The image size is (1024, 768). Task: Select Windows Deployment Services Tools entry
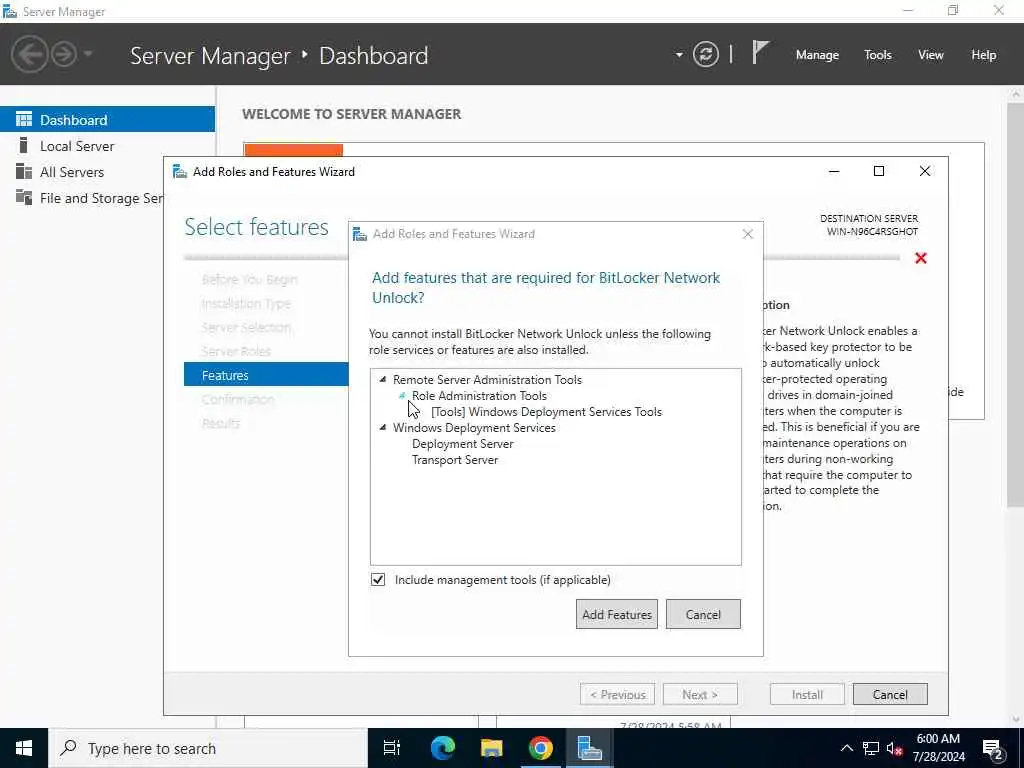click(x=546, y=411)
